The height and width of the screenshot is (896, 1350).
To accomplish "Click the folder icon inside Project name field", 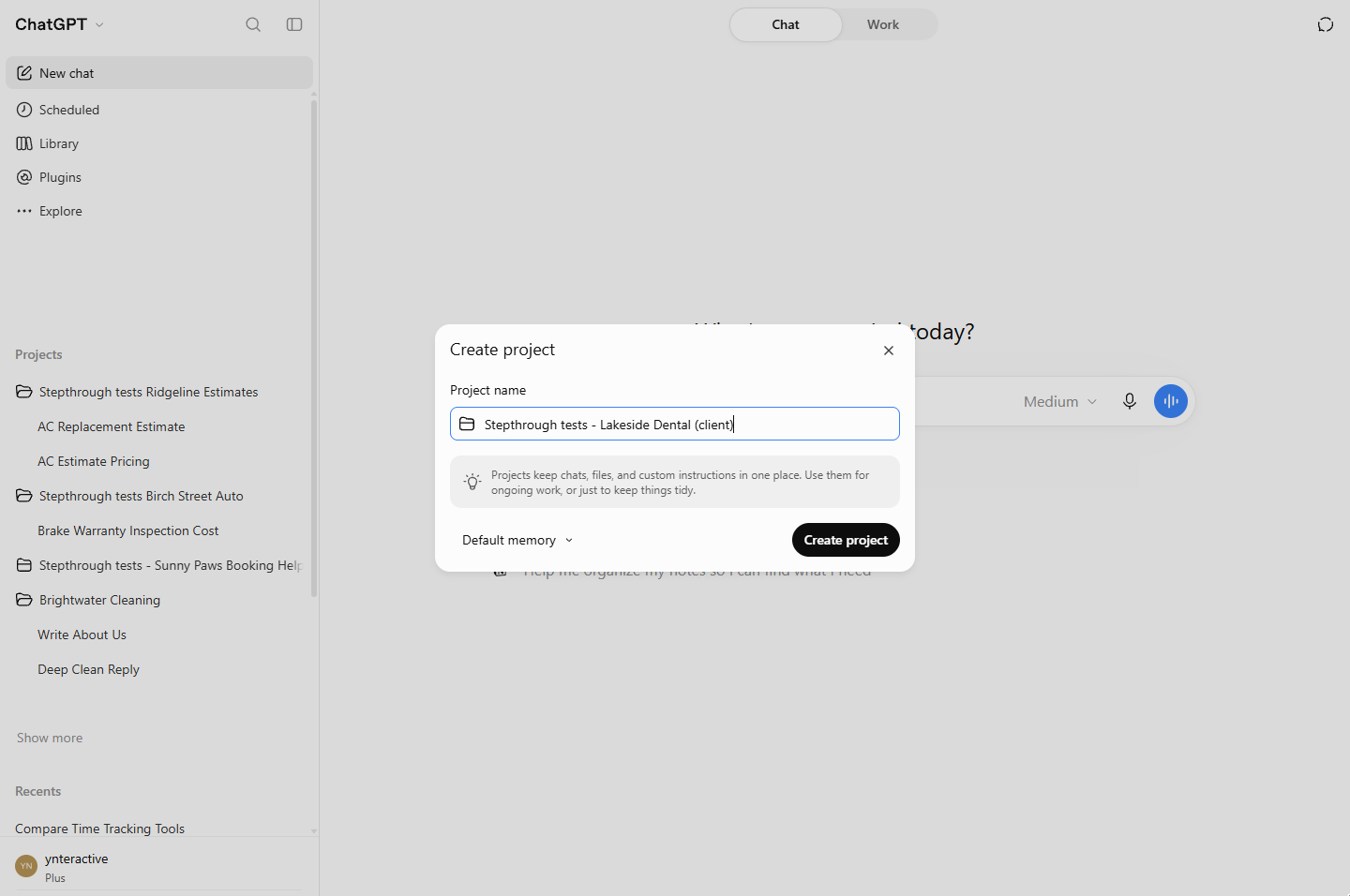I will click(467, 425).
